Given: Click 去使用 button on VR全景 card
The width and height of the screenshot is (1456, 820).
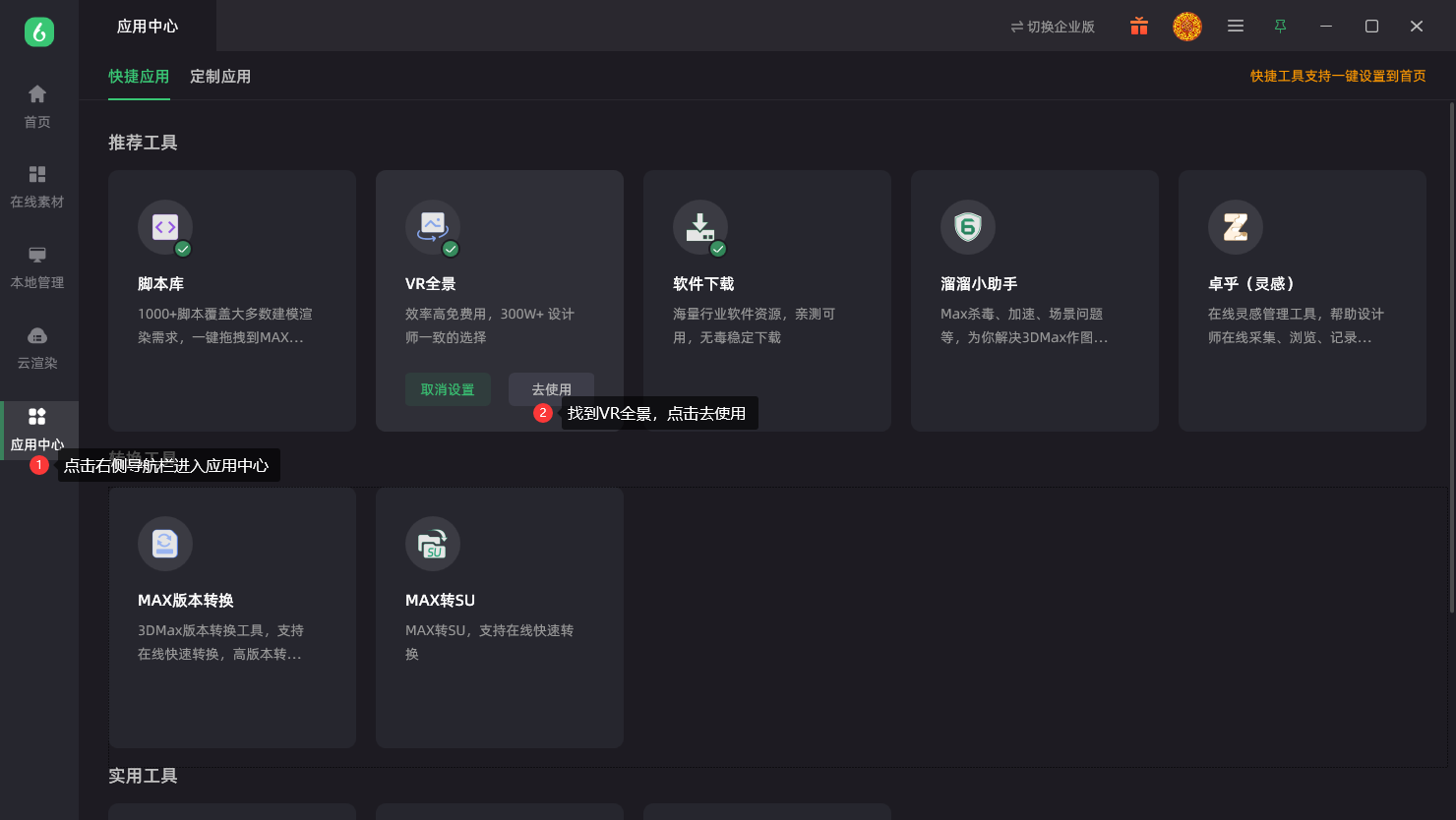Looking at the screenshot, I should [551, 389].
